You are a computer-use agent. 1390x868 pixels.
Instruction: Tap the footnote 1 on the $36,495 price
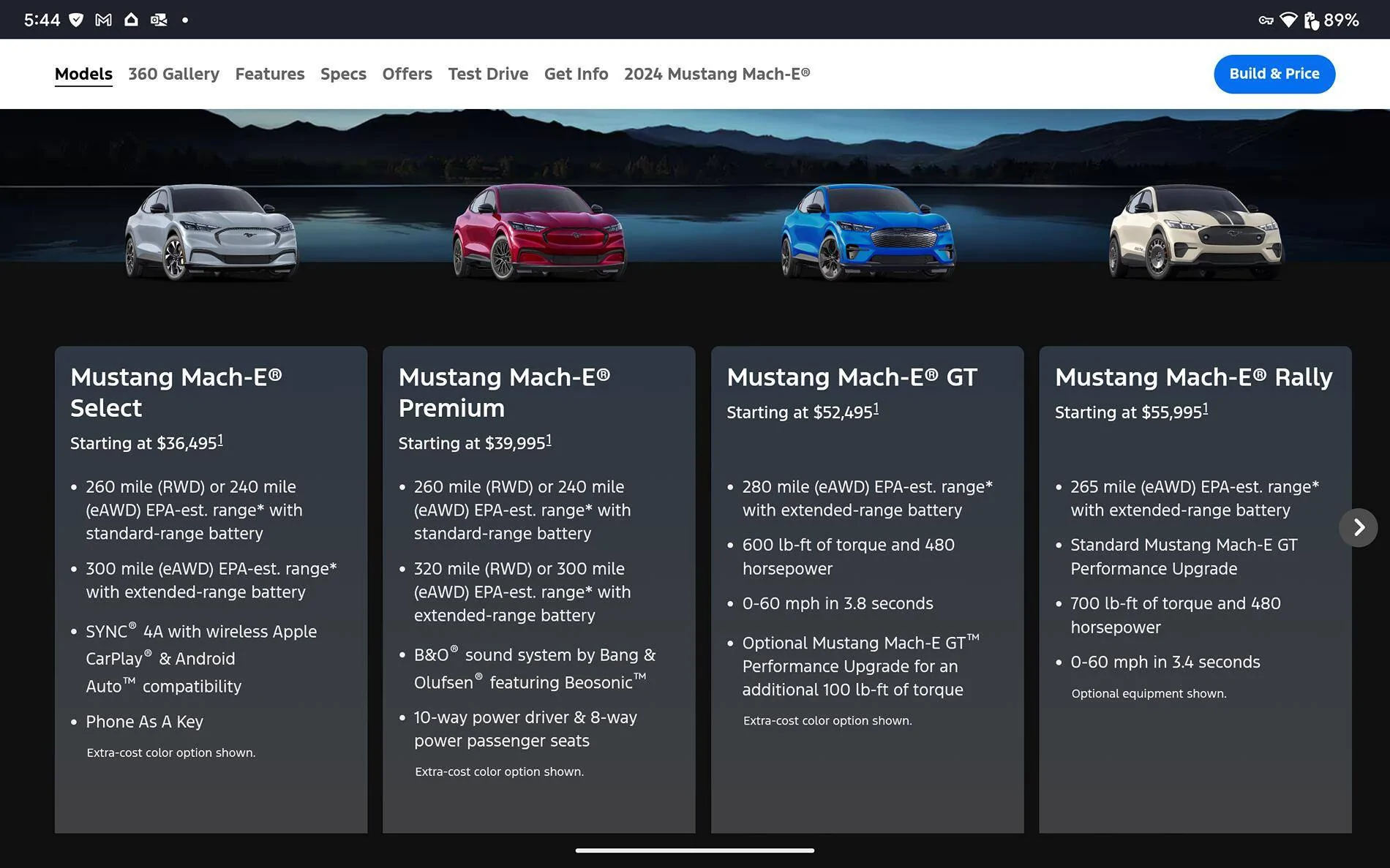pyautogui.click(x=220, y=440)
